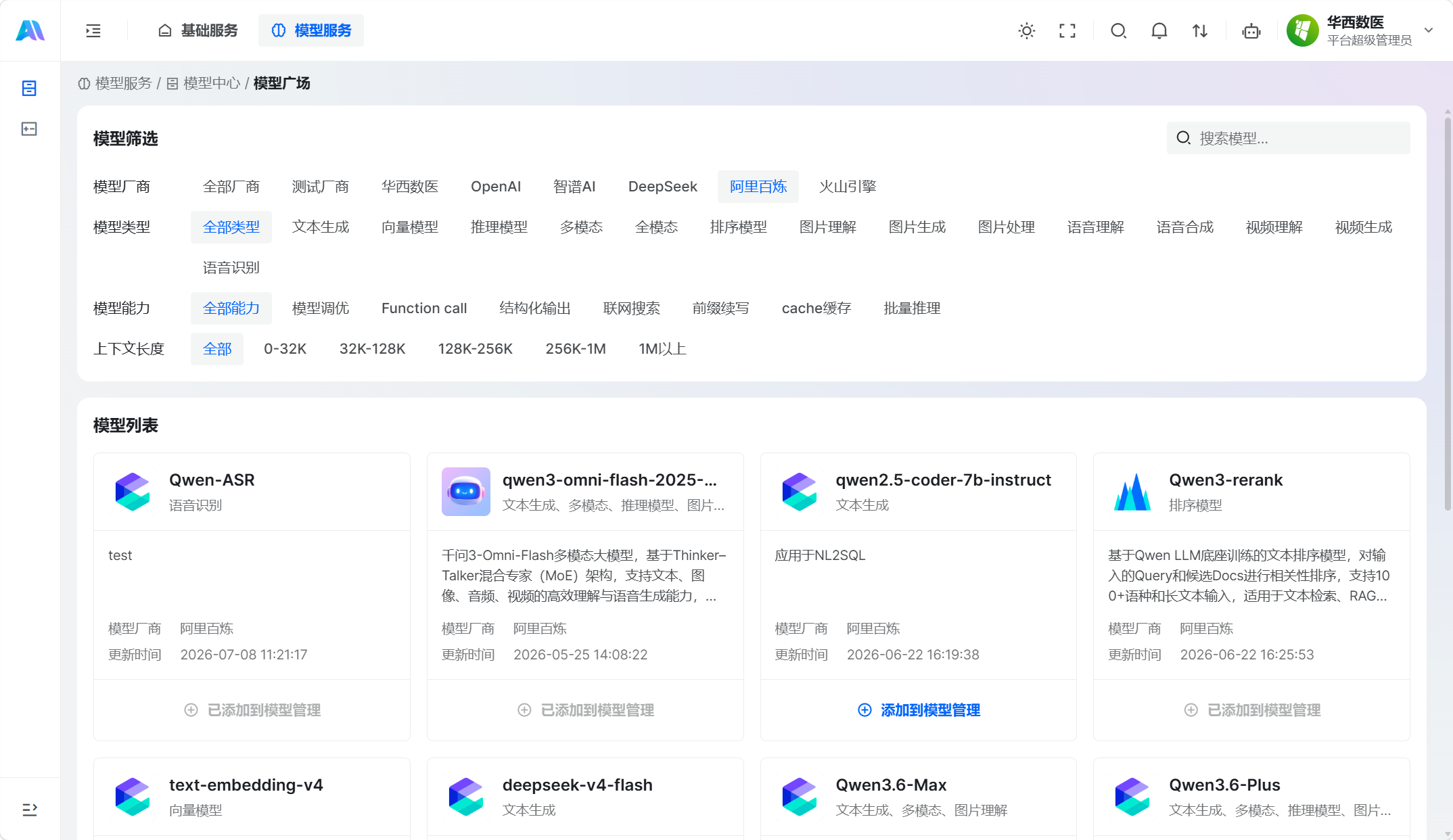Viewport: 1453px width, 840px height.
Task: Click the Qwen3.6-Plus model logo
Action: tap(1132, 797)
